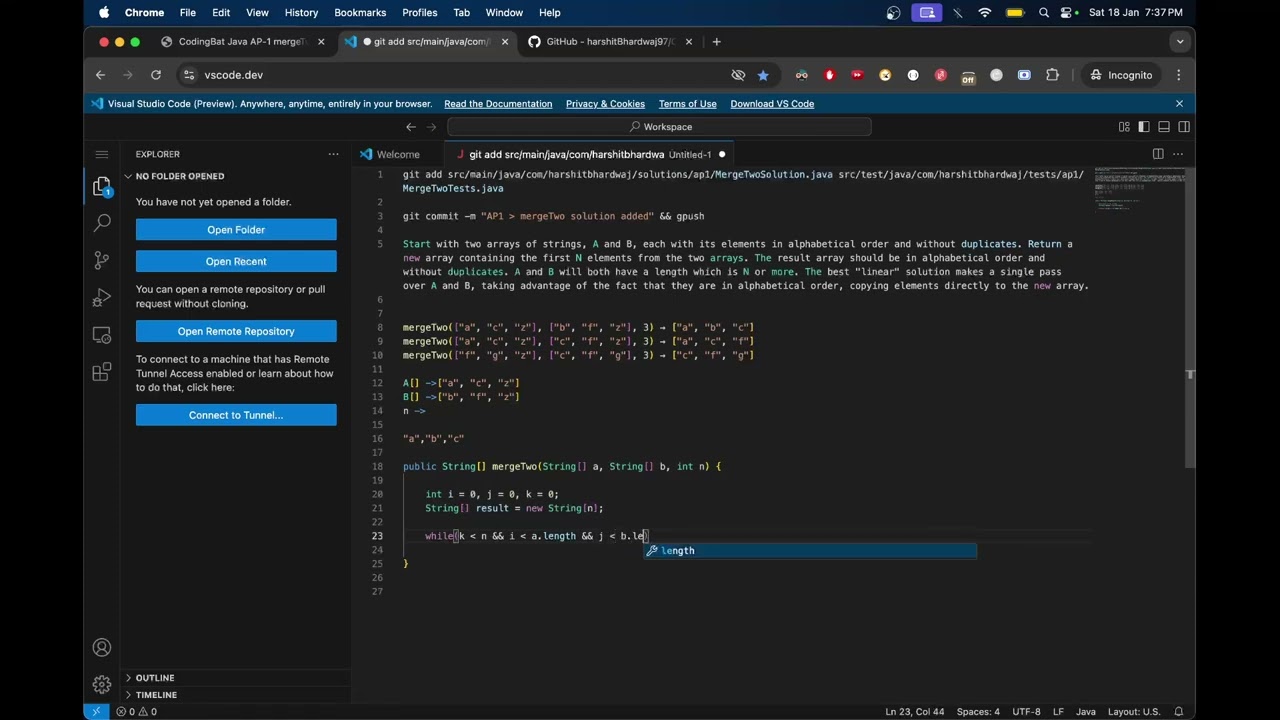
Task: Switch to the Welcome editor tab
Action: tap(397, 154)
